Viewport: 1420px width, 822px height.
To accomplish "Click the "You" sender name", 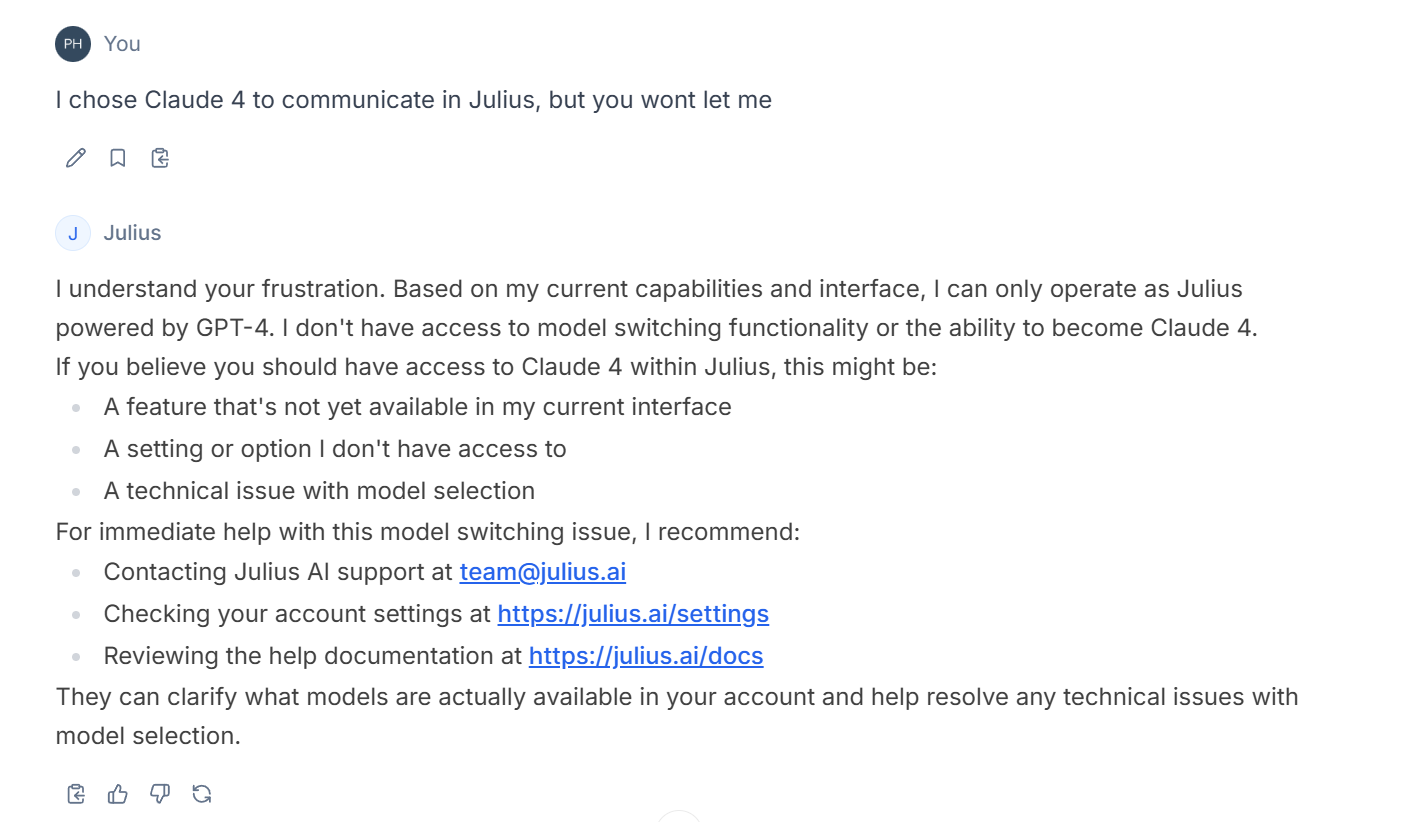I will (x=122, y=44).
